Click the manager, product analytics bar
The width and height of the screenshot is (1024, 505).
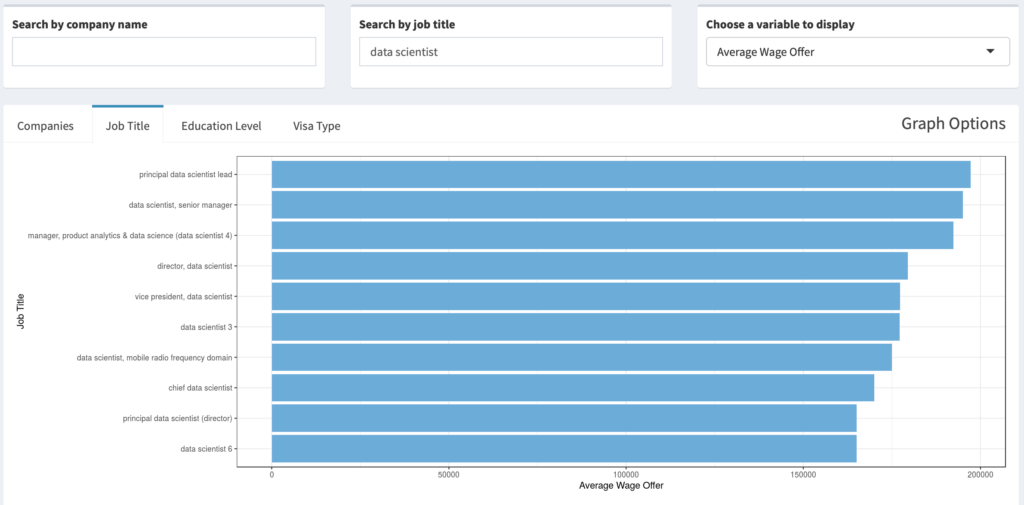coord(613,235)
